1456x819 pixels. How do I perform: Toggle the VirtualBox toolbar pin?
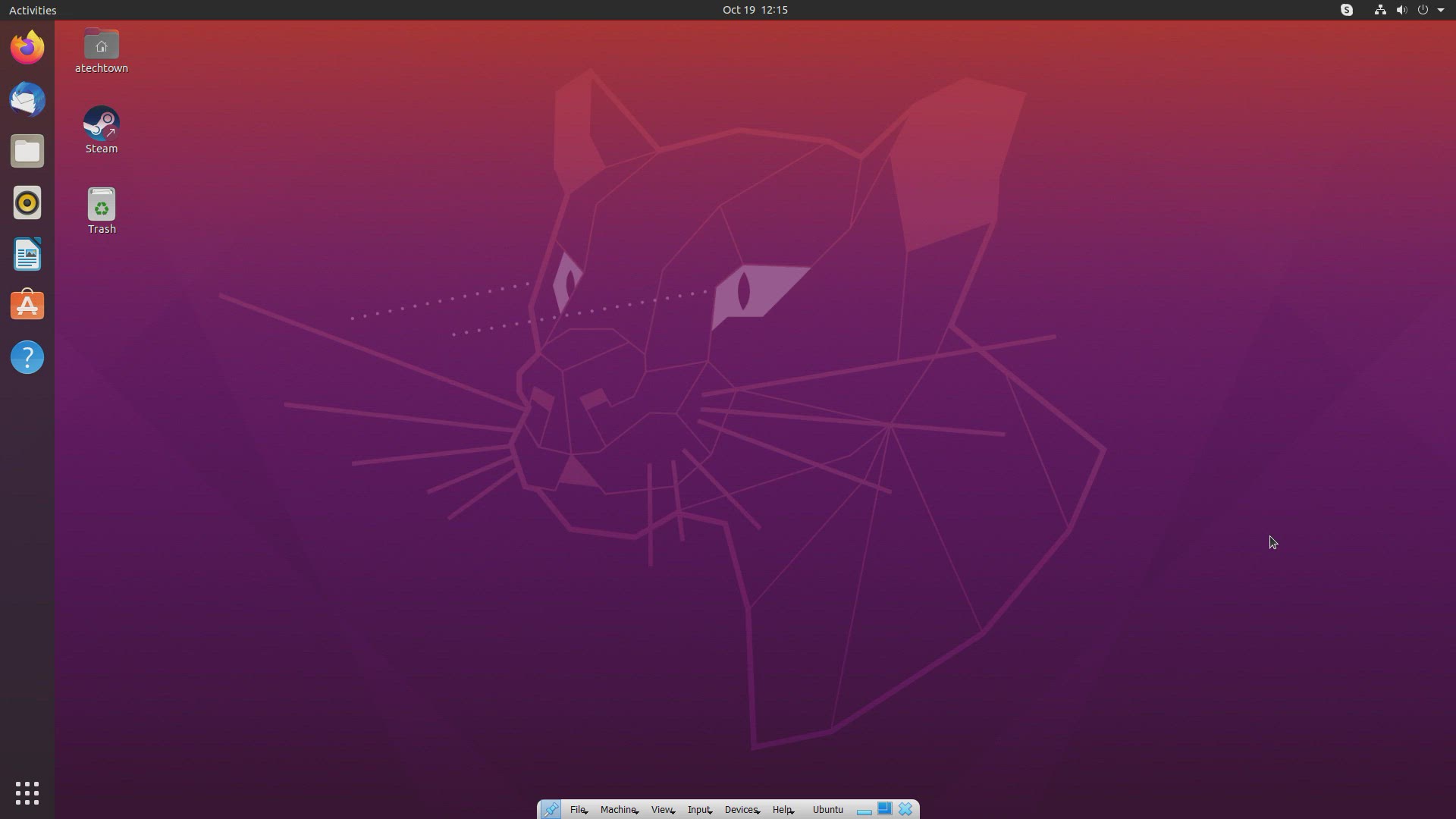pos(551,810)
